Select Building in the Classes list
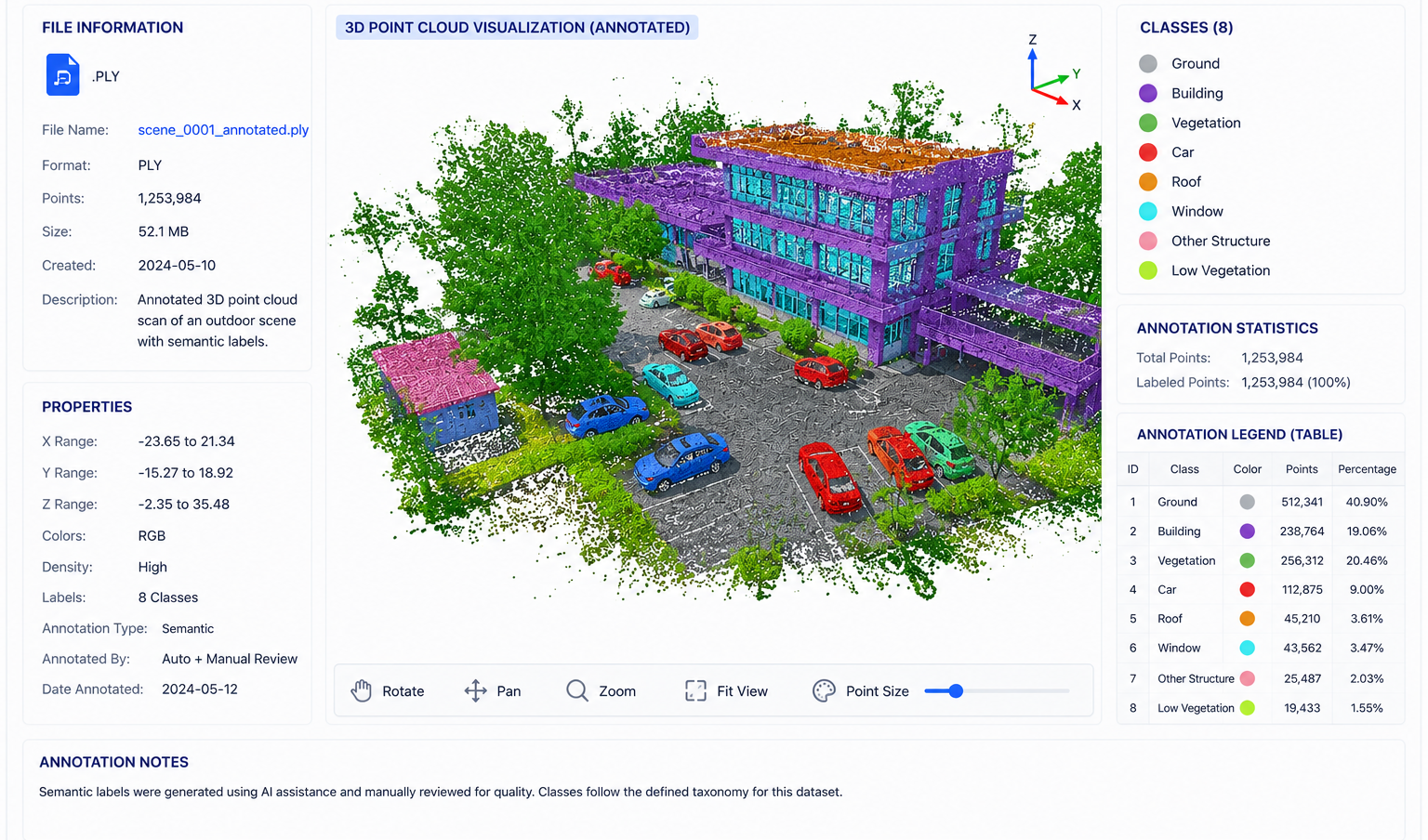This screenshot has width=1428, height=840. [1197, 93]
